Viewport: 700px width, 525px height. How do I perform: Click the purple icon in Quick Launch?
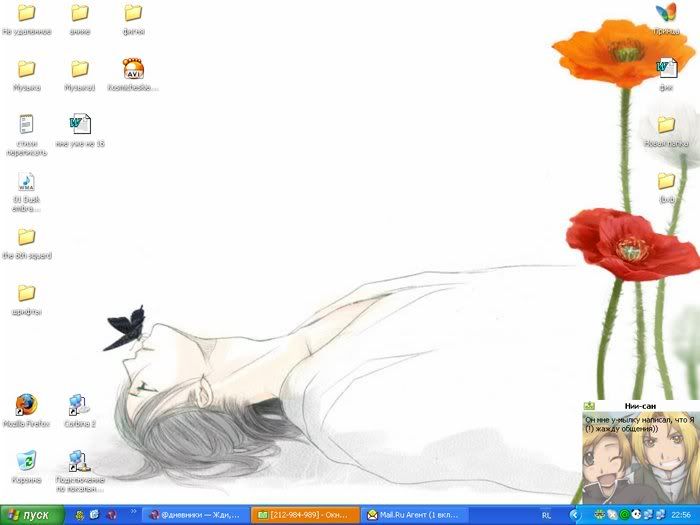[112, 515]
